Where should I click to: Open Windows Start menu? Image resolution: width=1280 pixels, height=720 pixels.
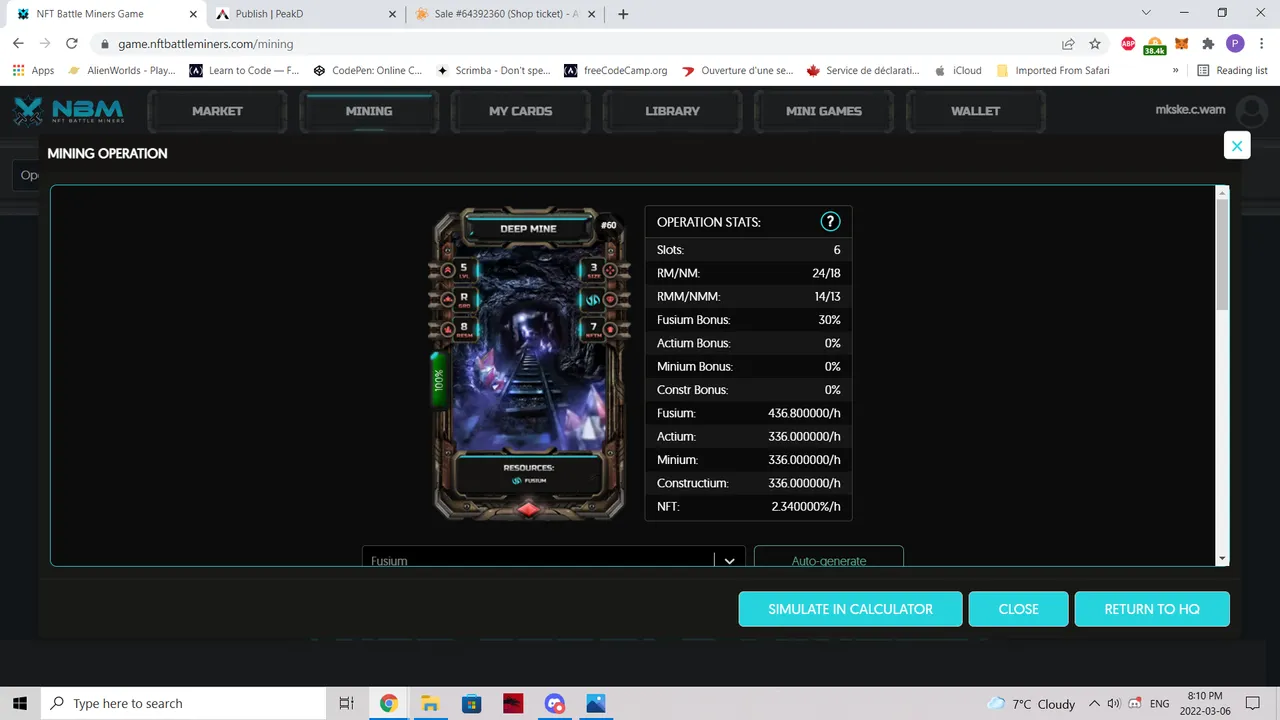[x=20, y=703]
